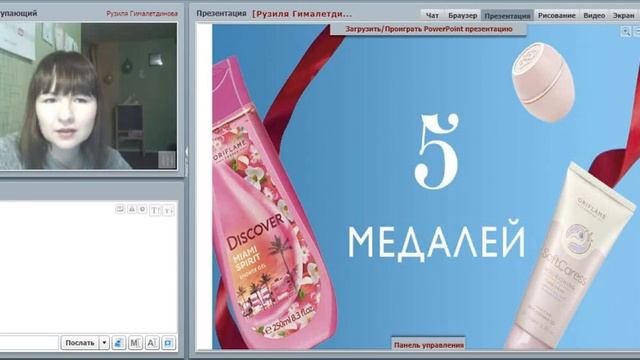640x360 pixels.
Task: Click the presenter webcam video
Action: pyautogui.click(x=88, y=96)
